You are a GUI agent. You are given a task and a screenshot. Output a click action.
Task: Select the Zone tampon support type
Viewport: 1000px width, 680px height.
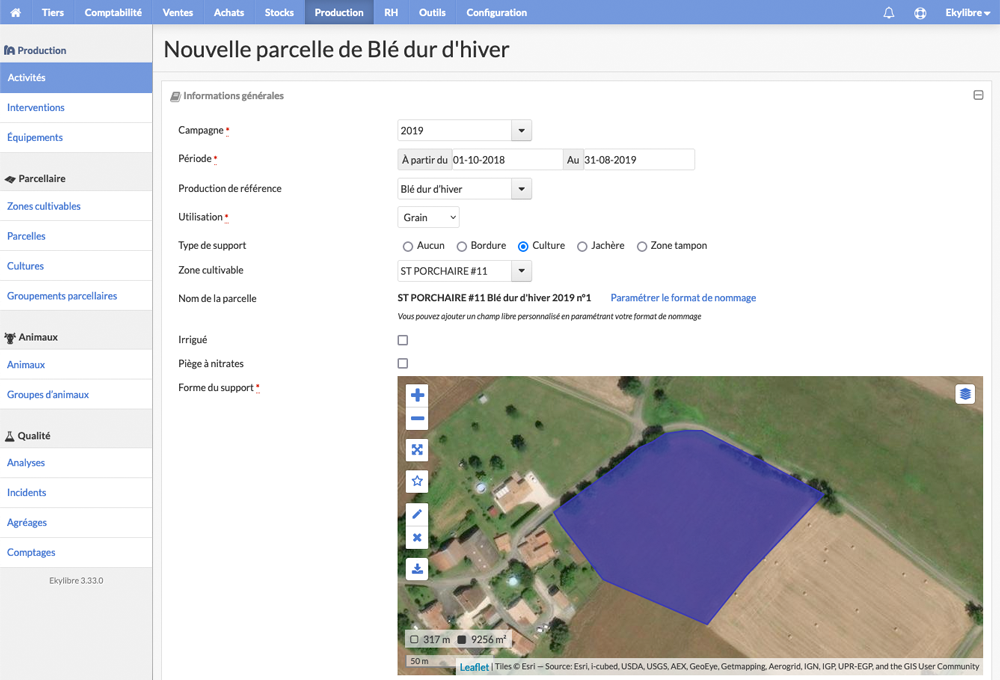click(642, 246)
